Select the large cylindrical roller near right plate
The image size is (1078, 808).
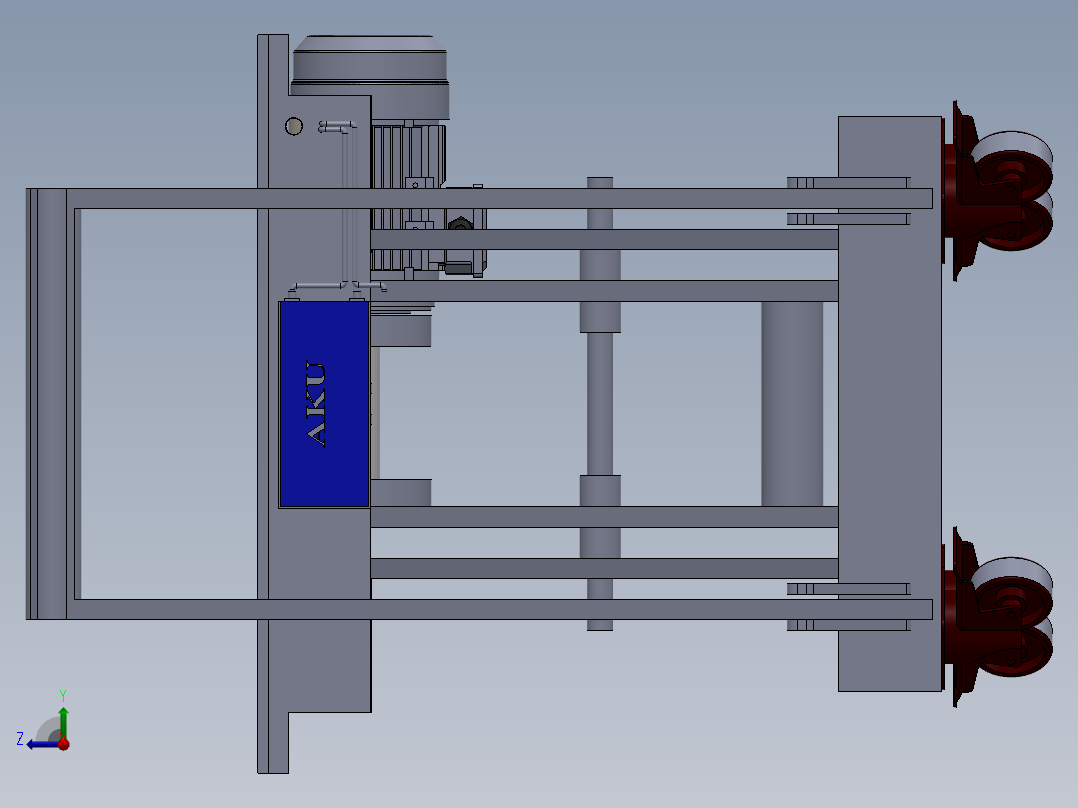[792, 403]
